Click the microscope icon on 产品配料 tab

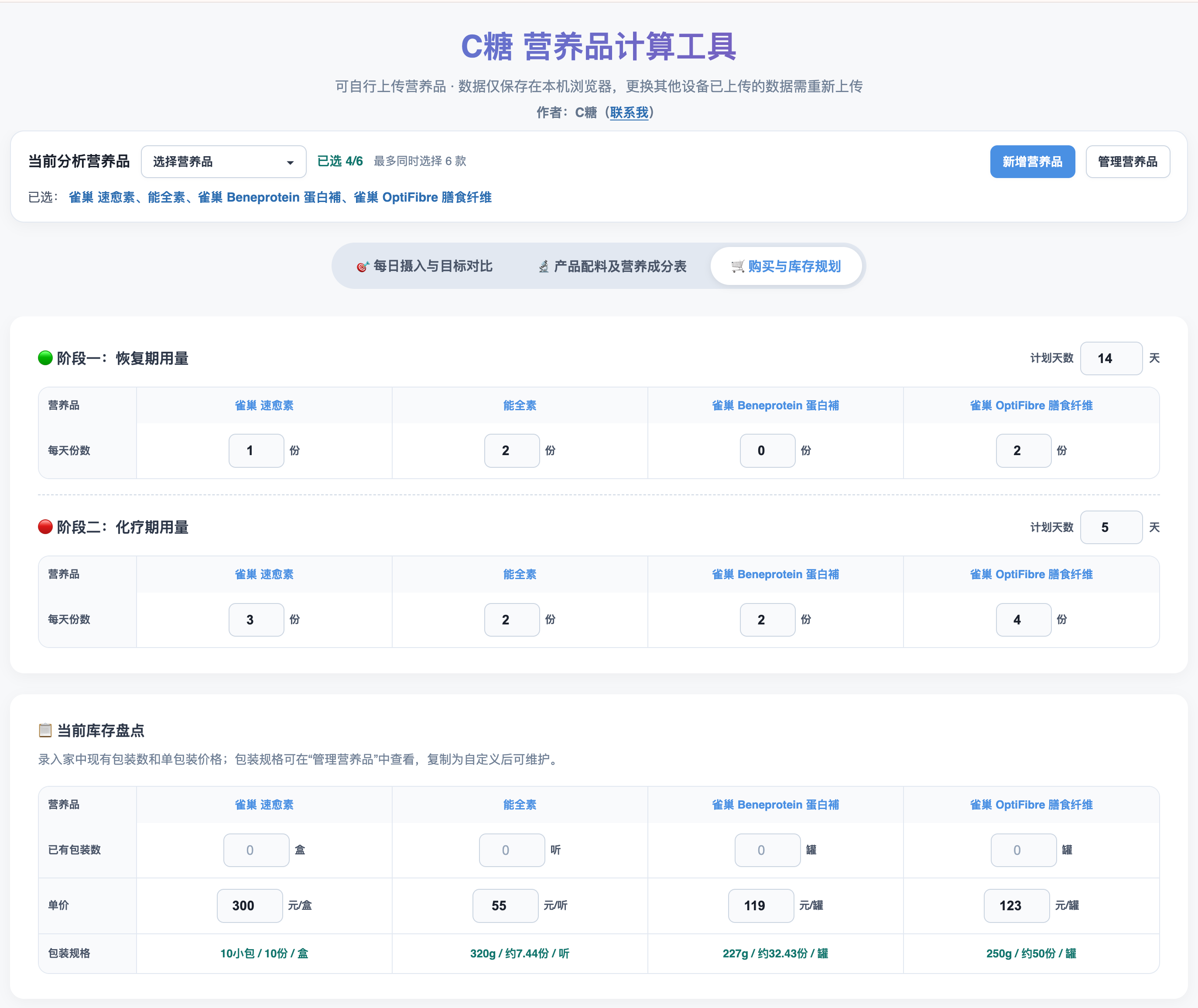[544, 267]
